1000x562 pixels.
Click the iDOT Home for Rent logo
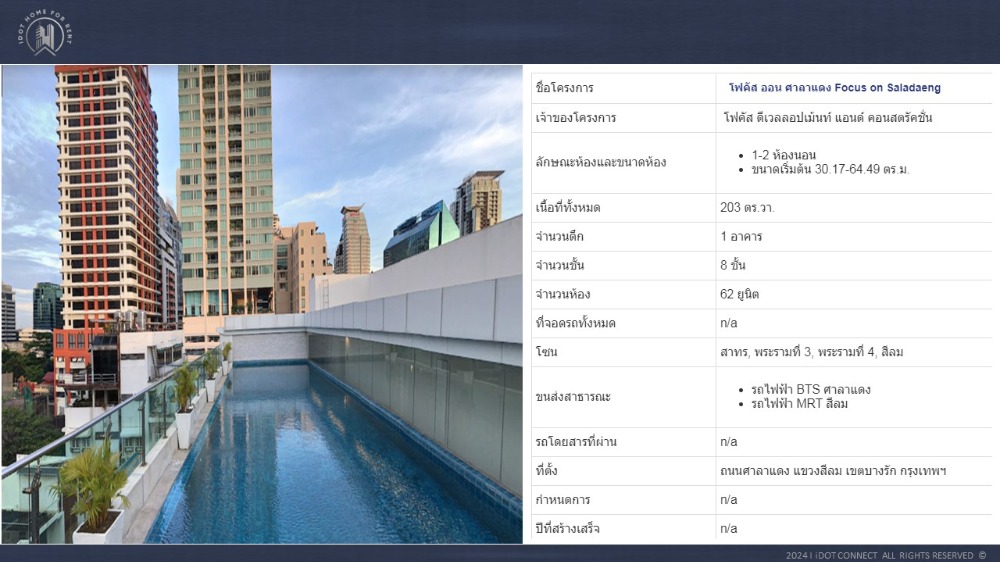point(44,32)
